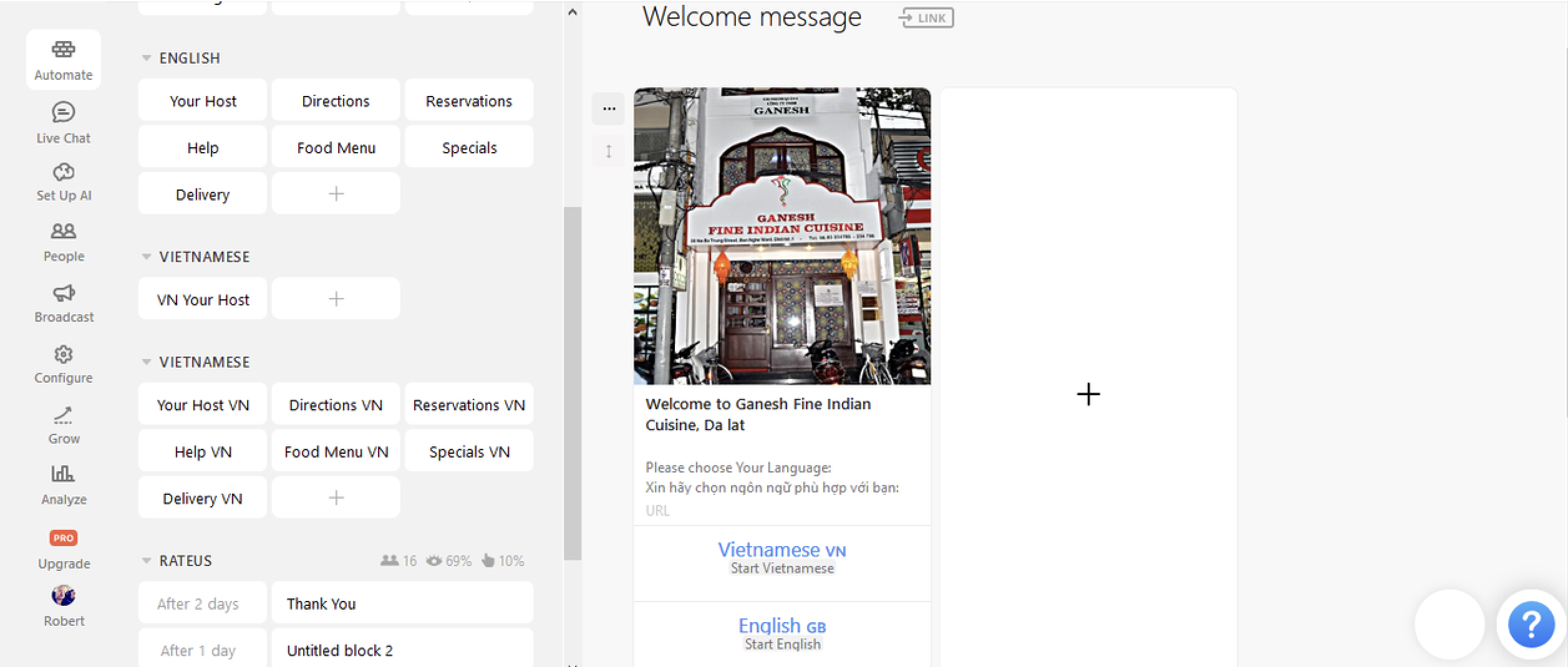Collapse the RATEUS group
Image resolution: width=1568 pixels, height=667 pixels.
(x=147, y=560)
